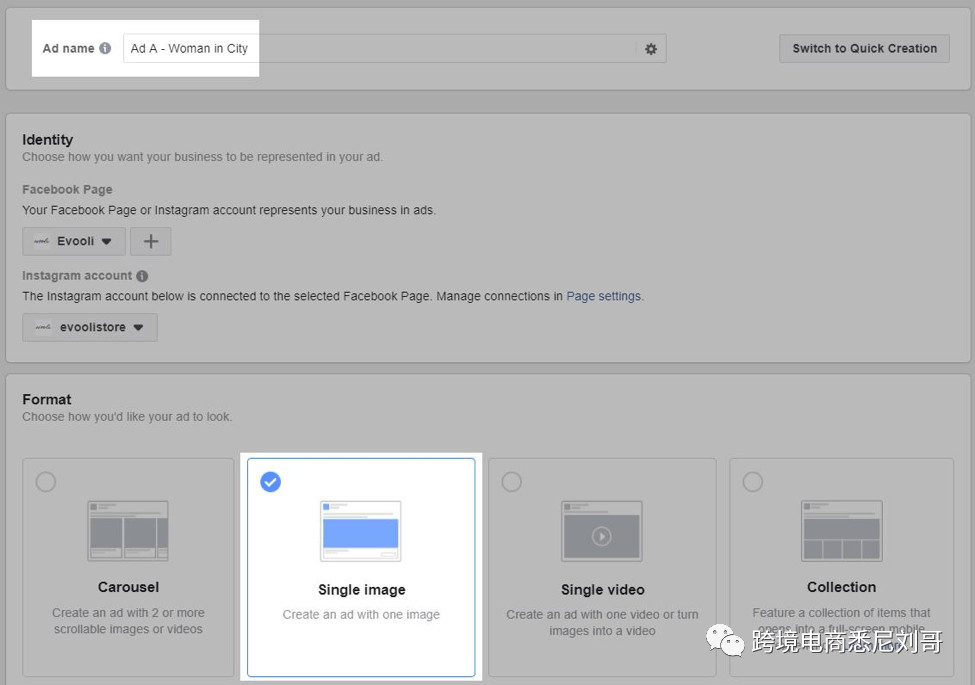Click the Carousel title label
Viewport: 975px width, 685px height.
[128, 587]
